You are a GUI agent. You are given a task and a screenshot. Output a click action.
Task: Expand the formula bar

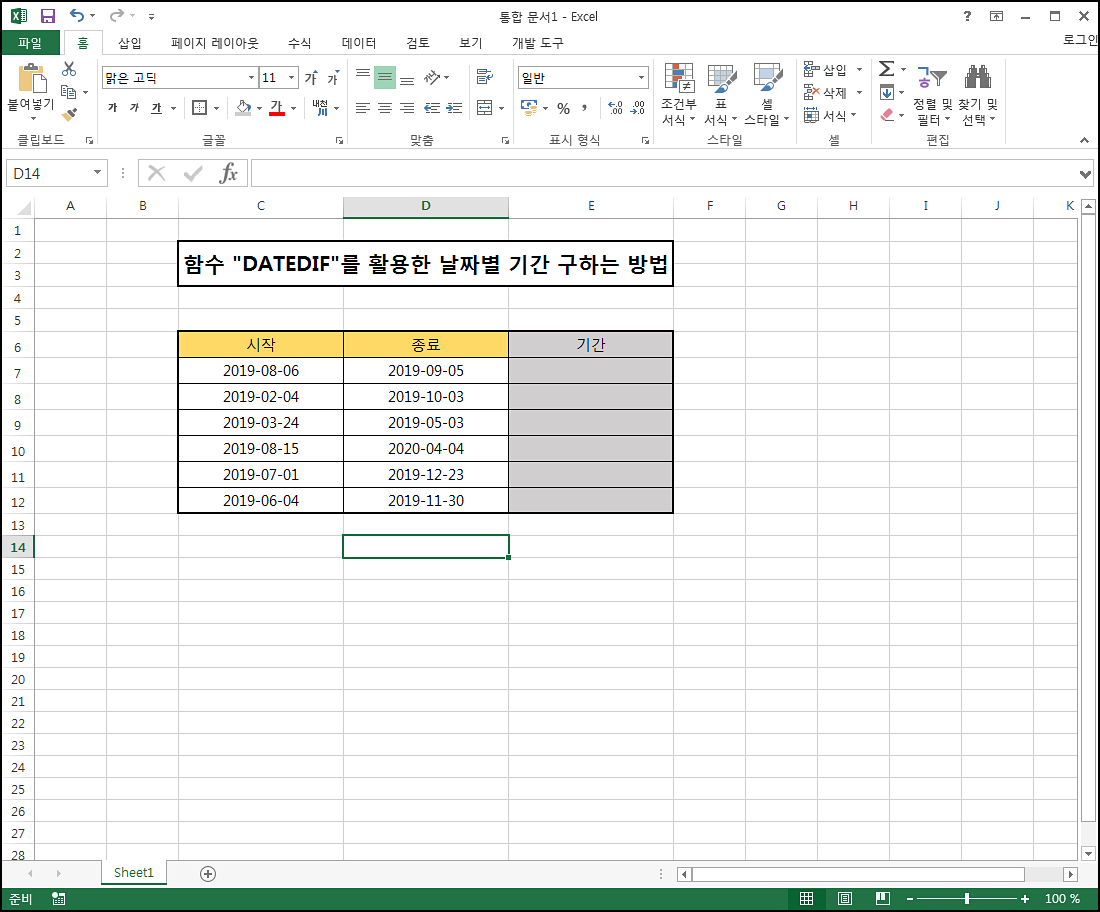[1085, 174]
